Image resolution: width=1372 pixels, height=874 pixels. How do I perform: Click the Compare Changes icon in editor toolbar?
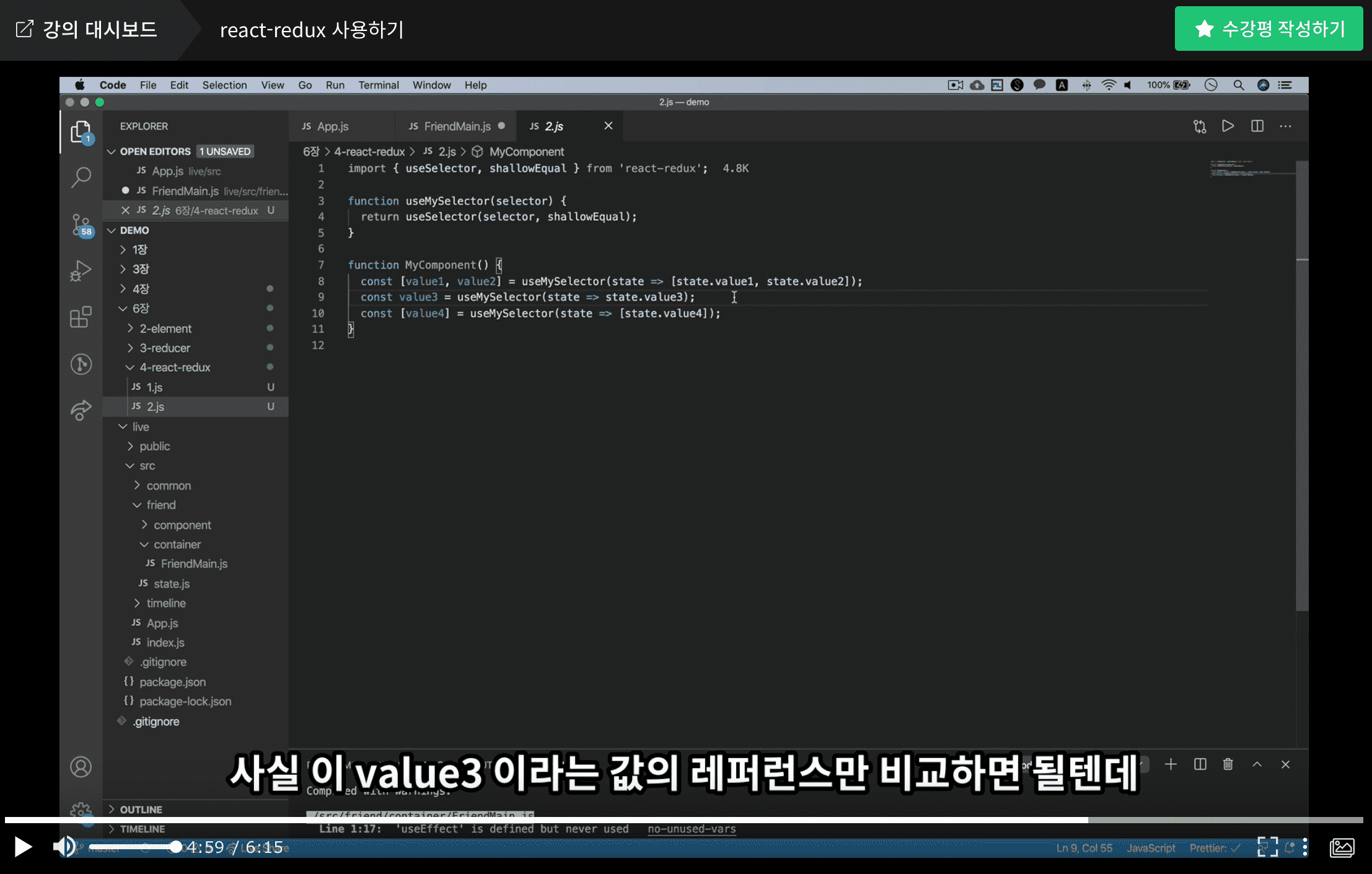pyautogui.click(x=1200, y=126)
